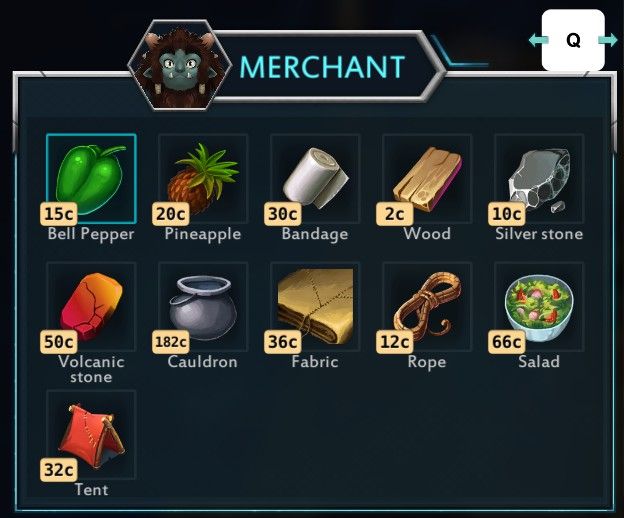Click the MERCHANT title banner
This screenshot has height=518, width=624.
pos(322,66)
